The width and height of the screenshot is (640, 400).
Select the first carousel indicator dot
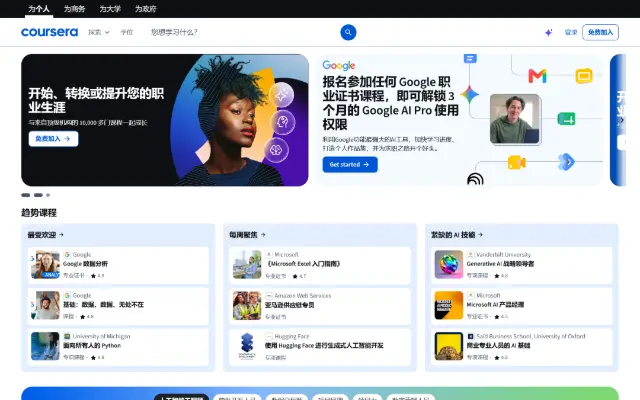(x=26, y=195)
